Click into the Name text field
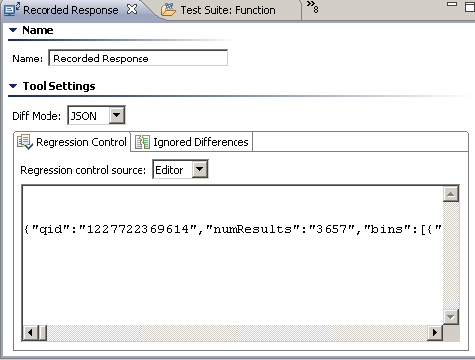The height and width of the screenshot is (360, 475). click(x=138, y=58)
